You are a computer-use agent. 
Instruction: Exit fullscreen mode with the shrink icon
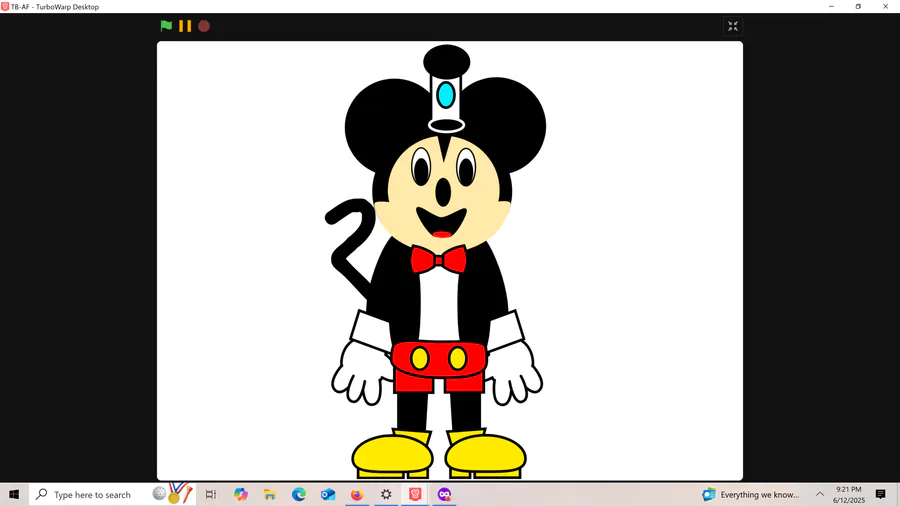(733, 26)
